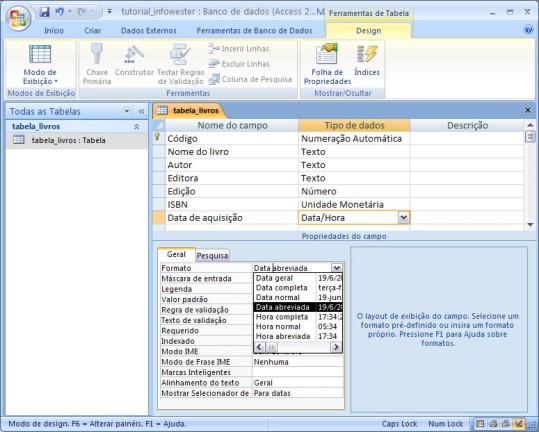Select the Geral properties tab
Image resolution: width=539 pixels, height=432 pixels.
[x=176, y=254]
